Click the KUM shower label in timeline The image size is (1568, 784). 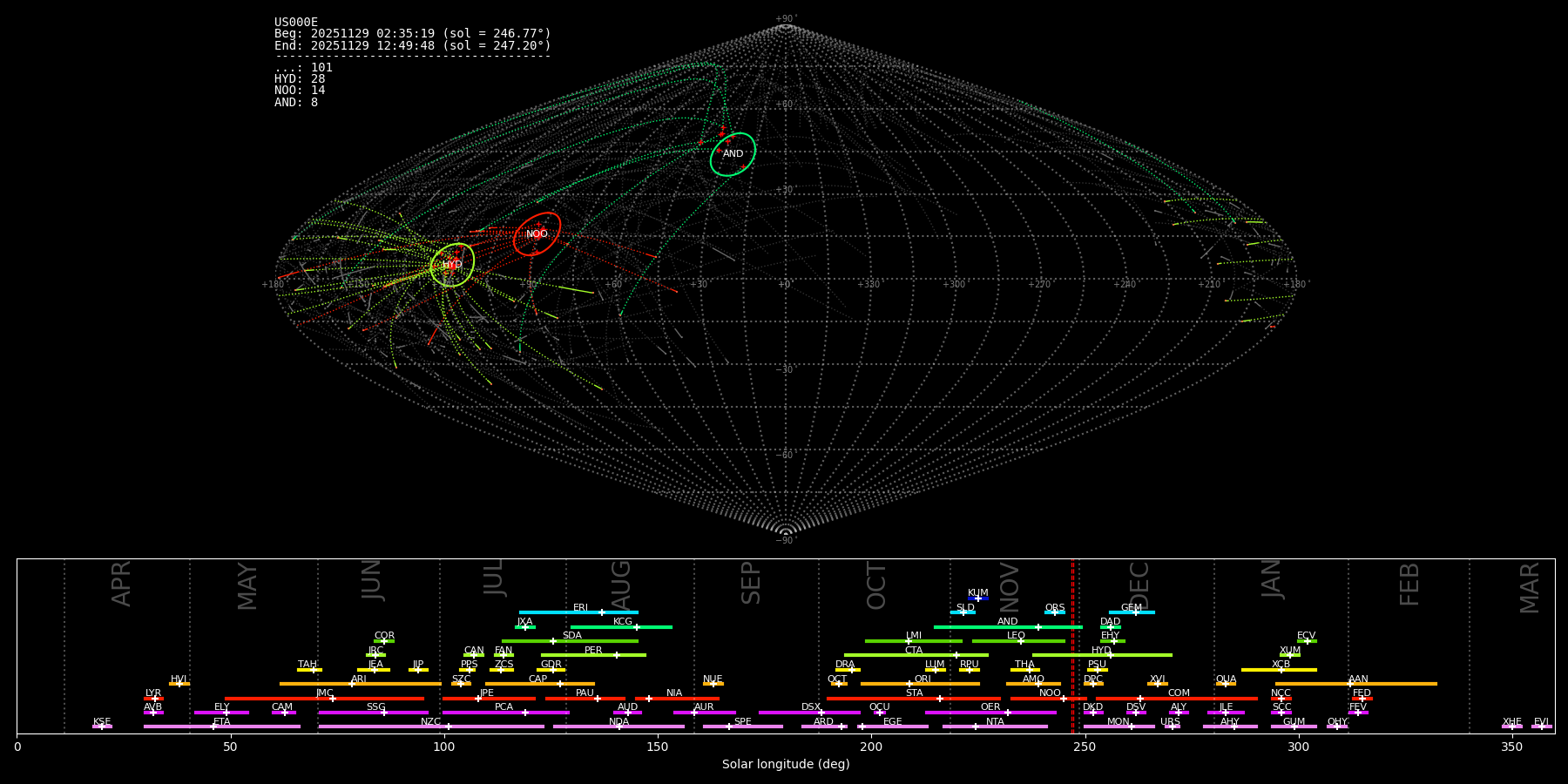coord(977,593)
